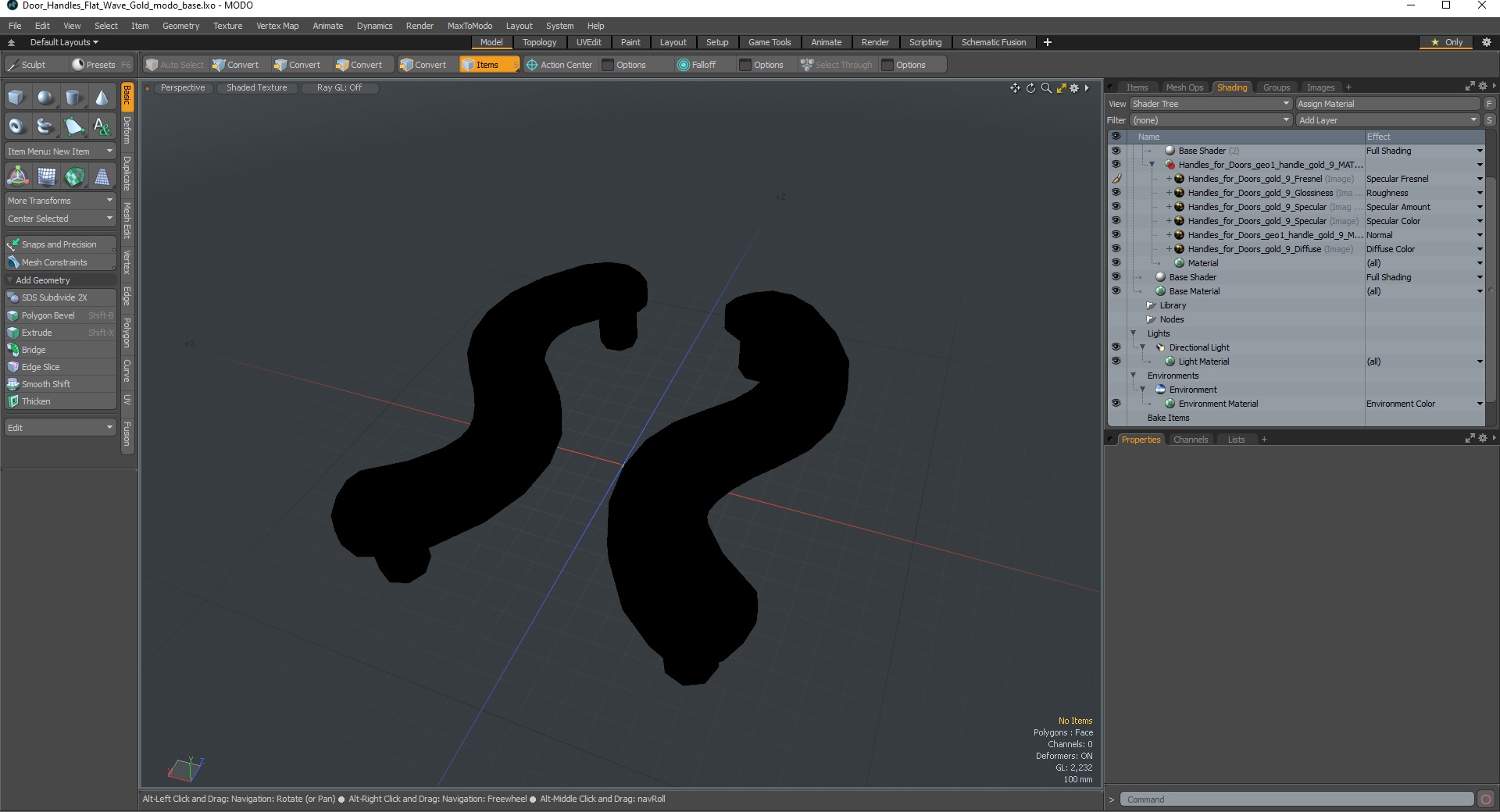Open layout settings gear next to Only

[1487, 42]
